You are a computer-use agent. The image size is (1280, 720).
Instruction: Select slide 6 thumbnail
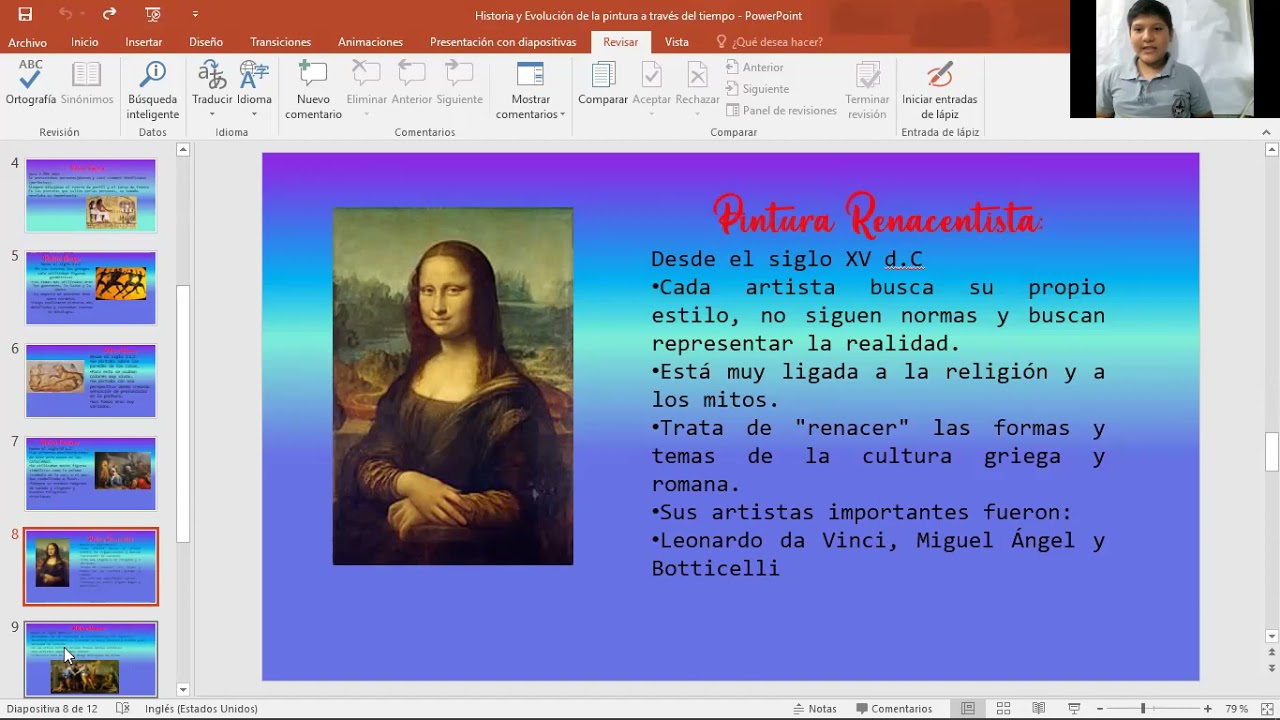91,381
